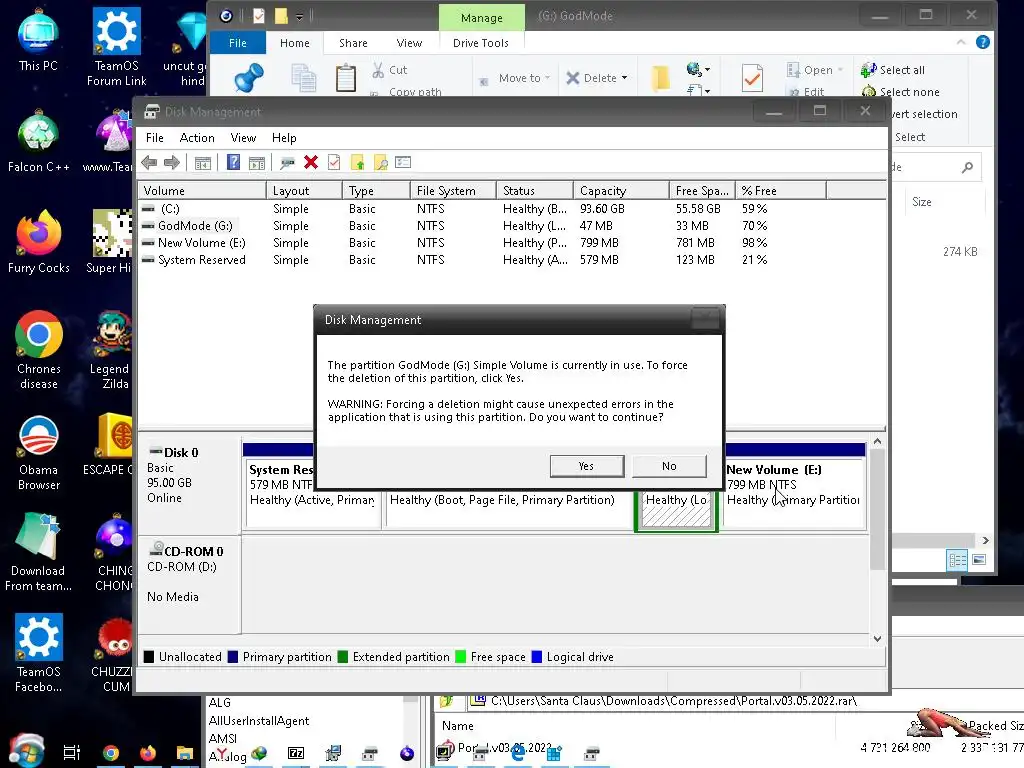This screenshot has height=768, width=1024.
Task: Click the Pin to Quick access icon
Action: pos(248,78)
